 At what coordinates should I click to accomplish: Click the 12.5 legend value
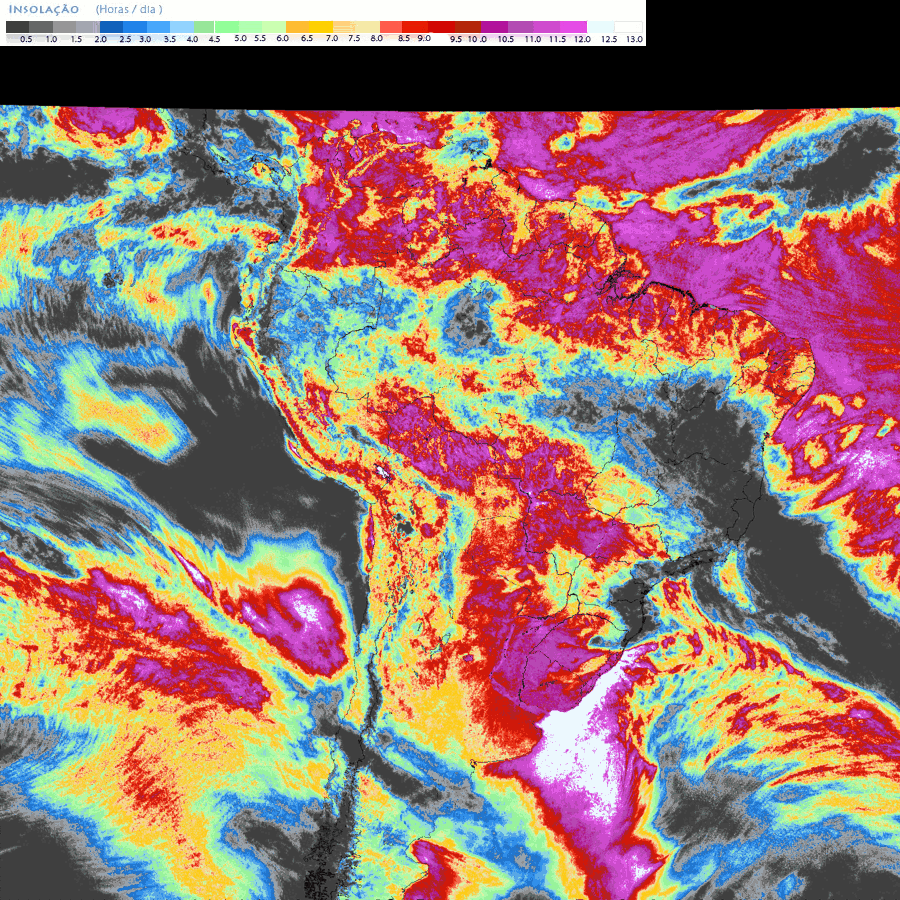pyautogui.click(x=609, y=39)
